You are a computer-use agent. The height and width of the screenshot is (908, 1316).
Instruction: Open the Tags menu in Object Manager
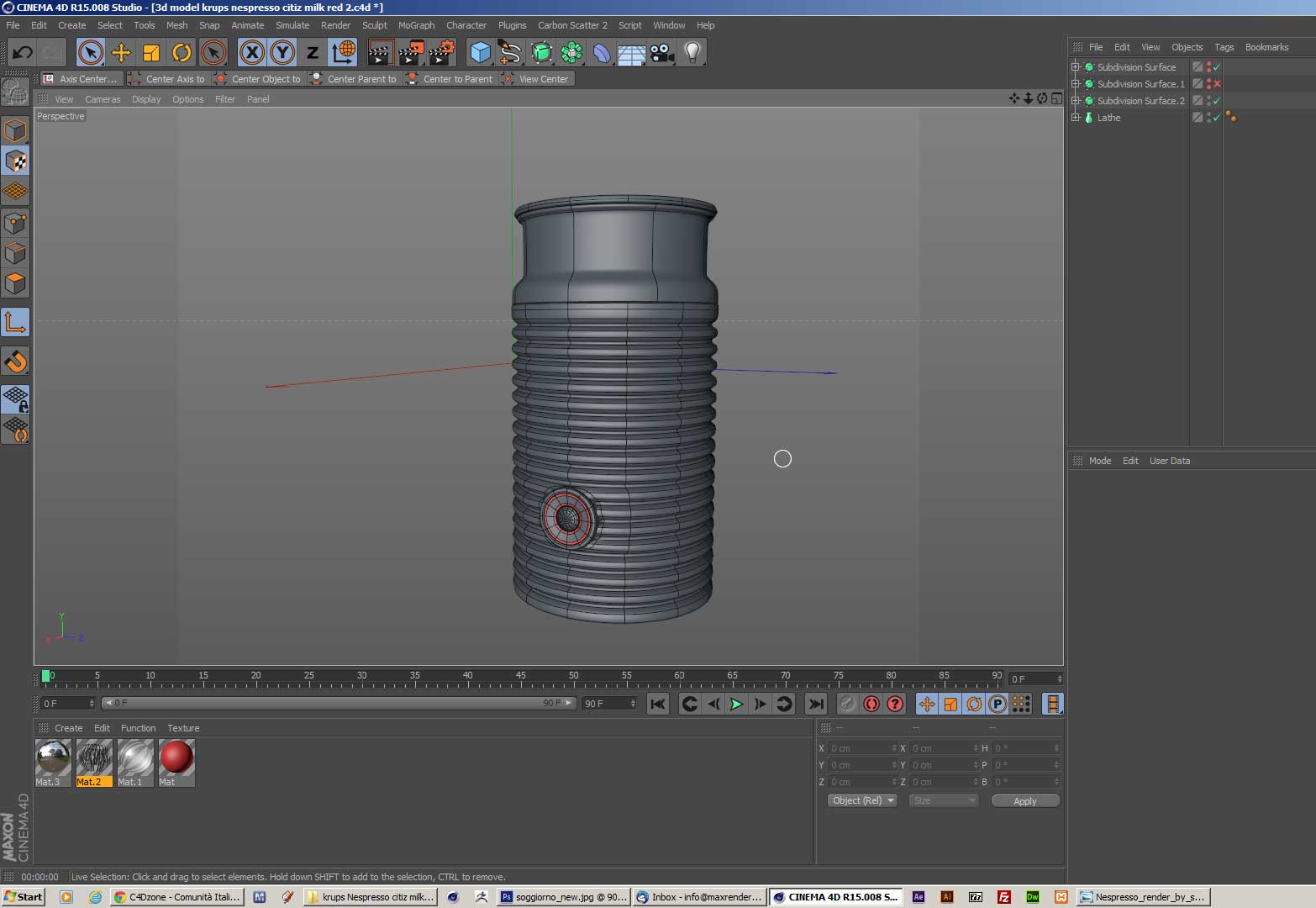click(x=1224, y=47)
